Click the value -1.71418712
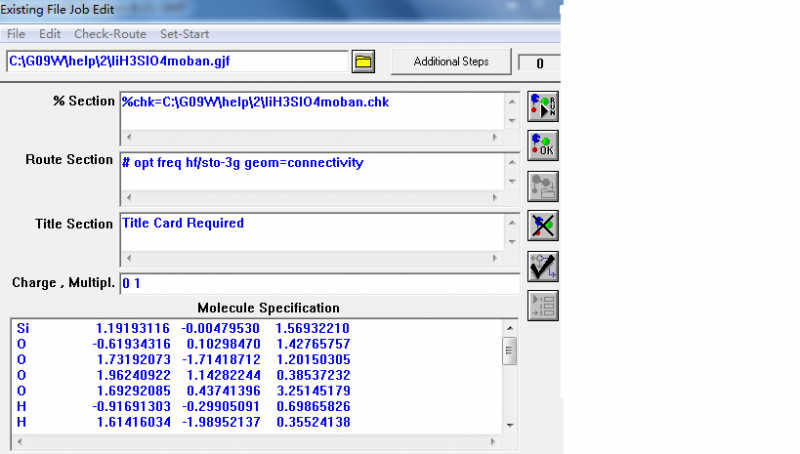The image size is (800, 454). click(221, 360)
